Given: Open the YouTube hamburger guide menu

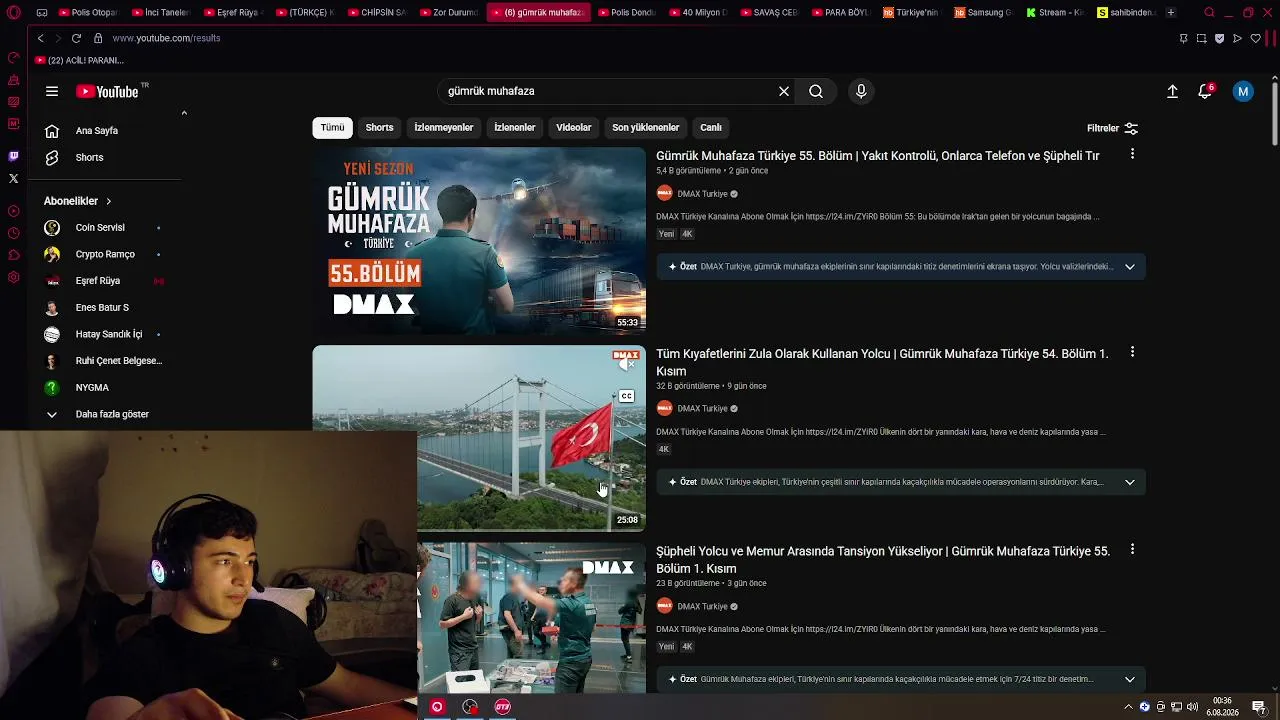Looking at the screenshot, I should [x=52, y=91].
